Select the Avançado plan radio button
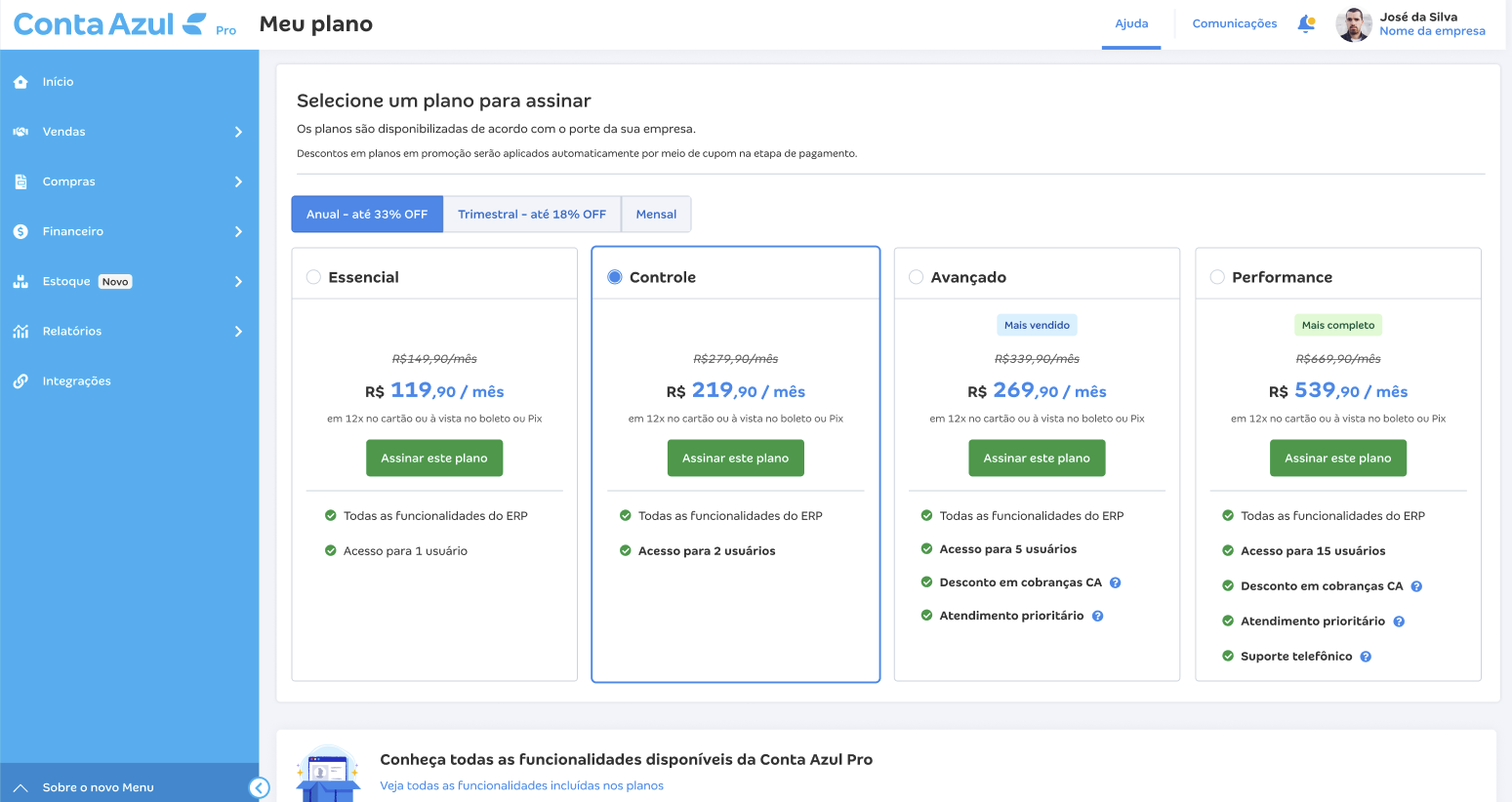 point(916,277)
